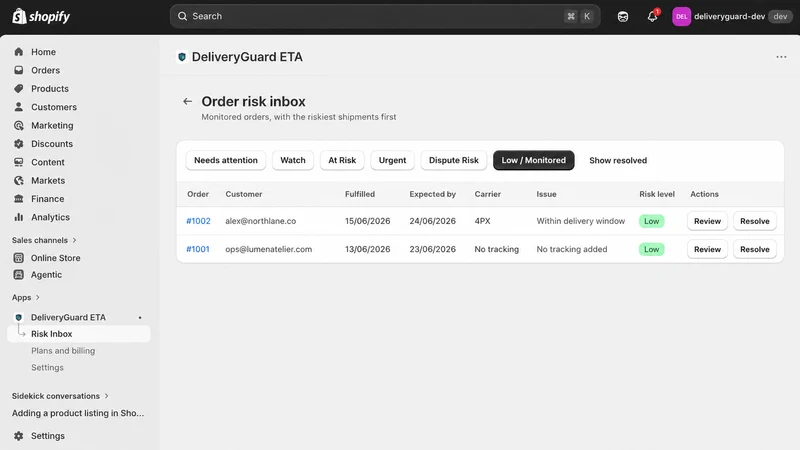Filter by Needs attention

(x=226, y=160)
